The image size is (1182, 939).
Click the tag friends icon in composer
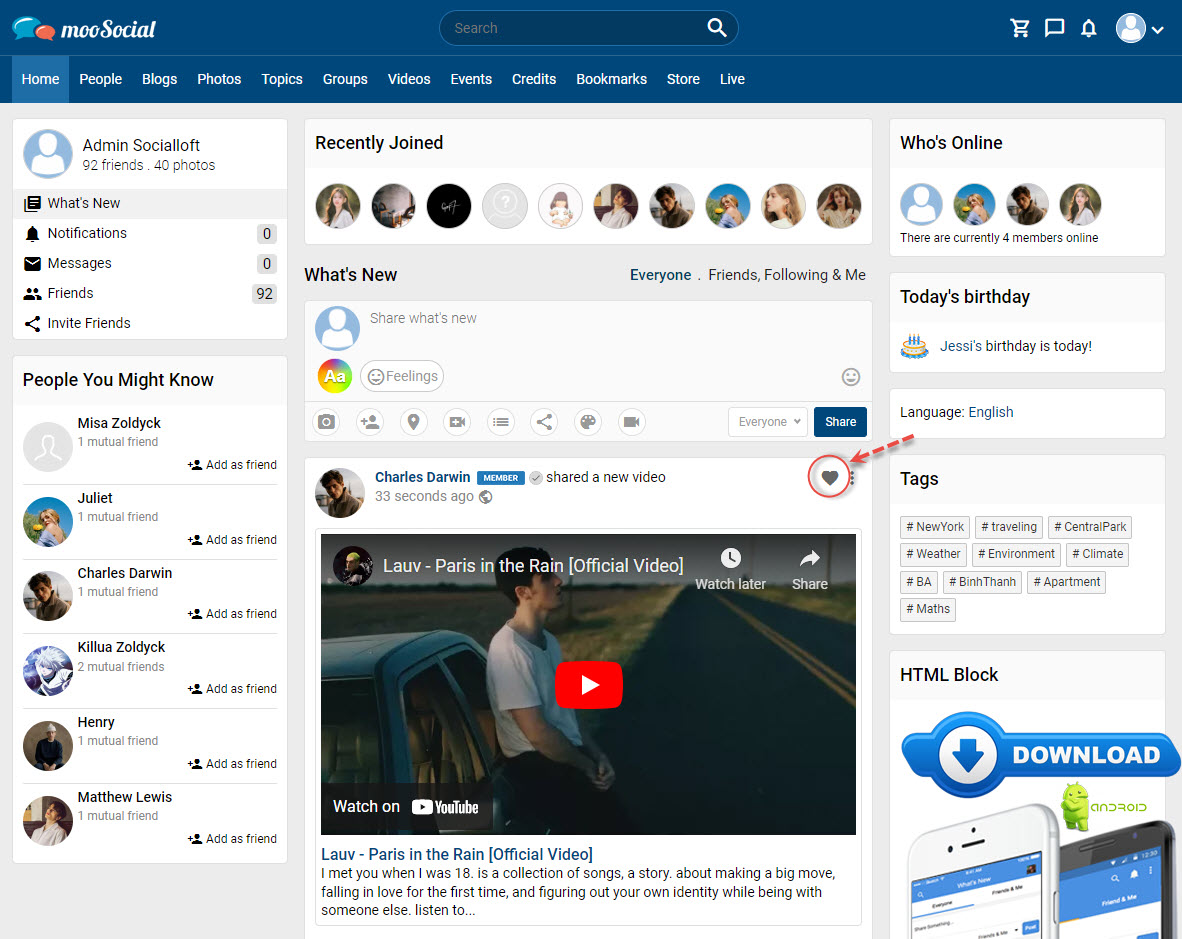pyautogui.click(x=370, y=422)
